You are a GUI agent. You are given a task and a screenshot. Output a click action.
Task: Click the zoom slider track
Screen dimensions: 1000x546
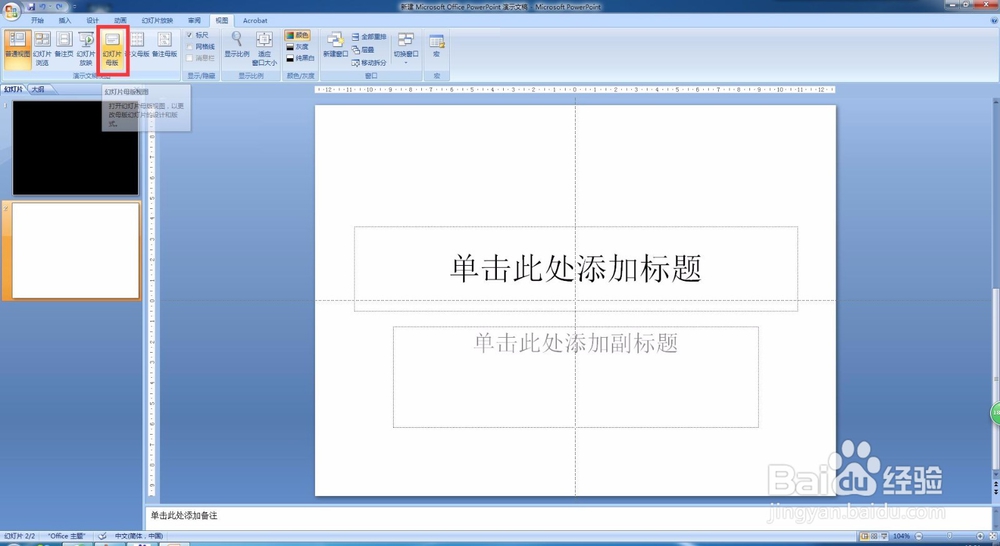click(950, 536)
